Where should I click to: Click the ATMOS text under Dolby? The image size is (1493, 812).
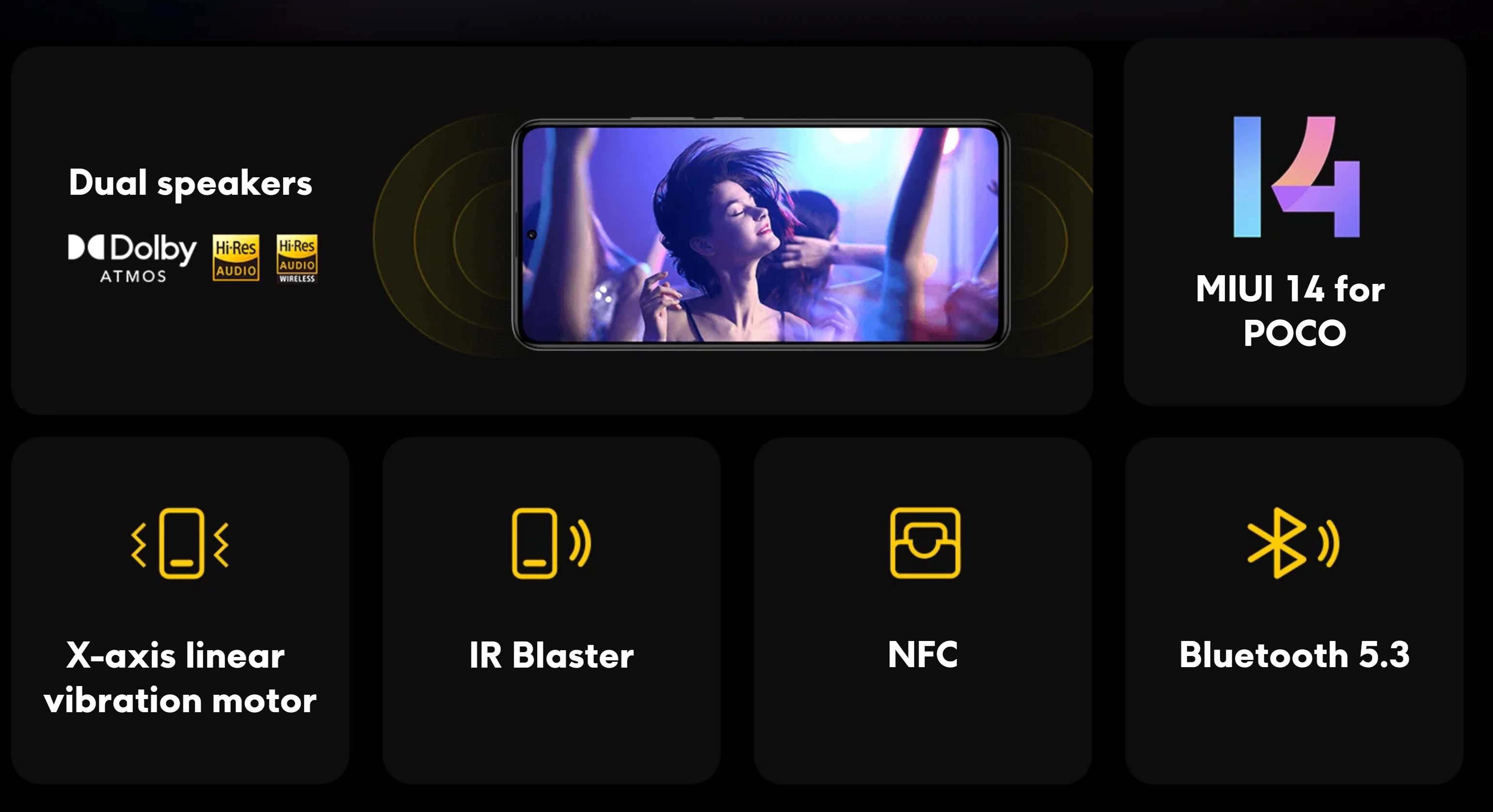(x=133, y=276)
